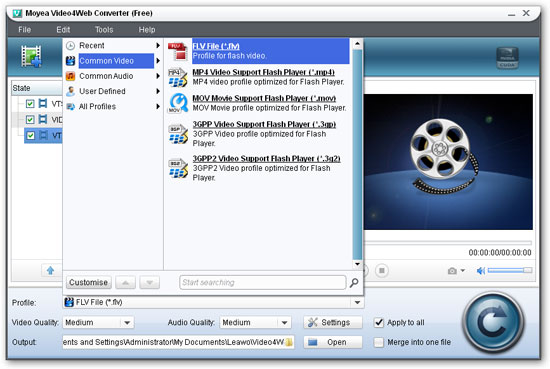The width and height of the screenshot is (550, 369).
Task: Click the search magnifier icon
Action: [354, 282]
